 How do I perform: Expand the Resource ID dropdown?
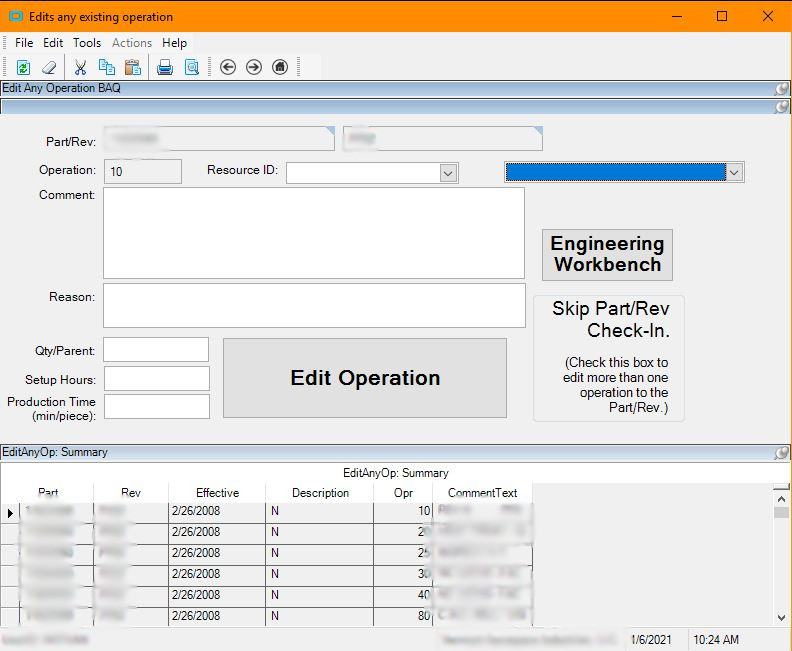(448, 173)
